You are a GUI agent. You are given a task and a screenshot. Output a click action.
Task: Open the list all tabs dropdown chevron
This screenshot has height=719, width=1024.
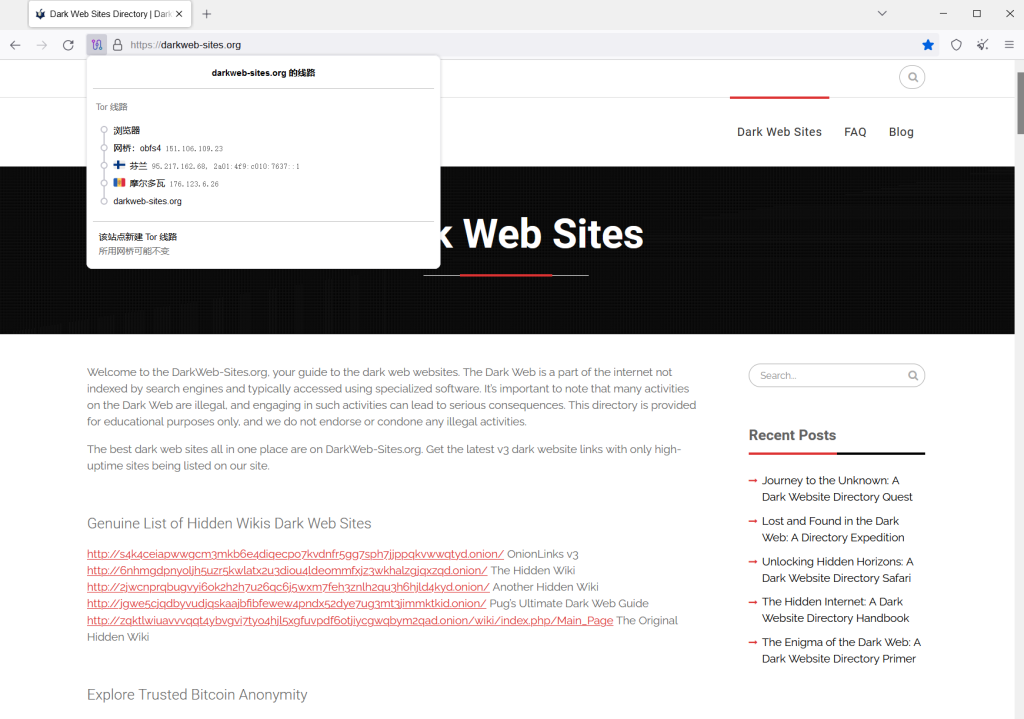click(882, 14)
